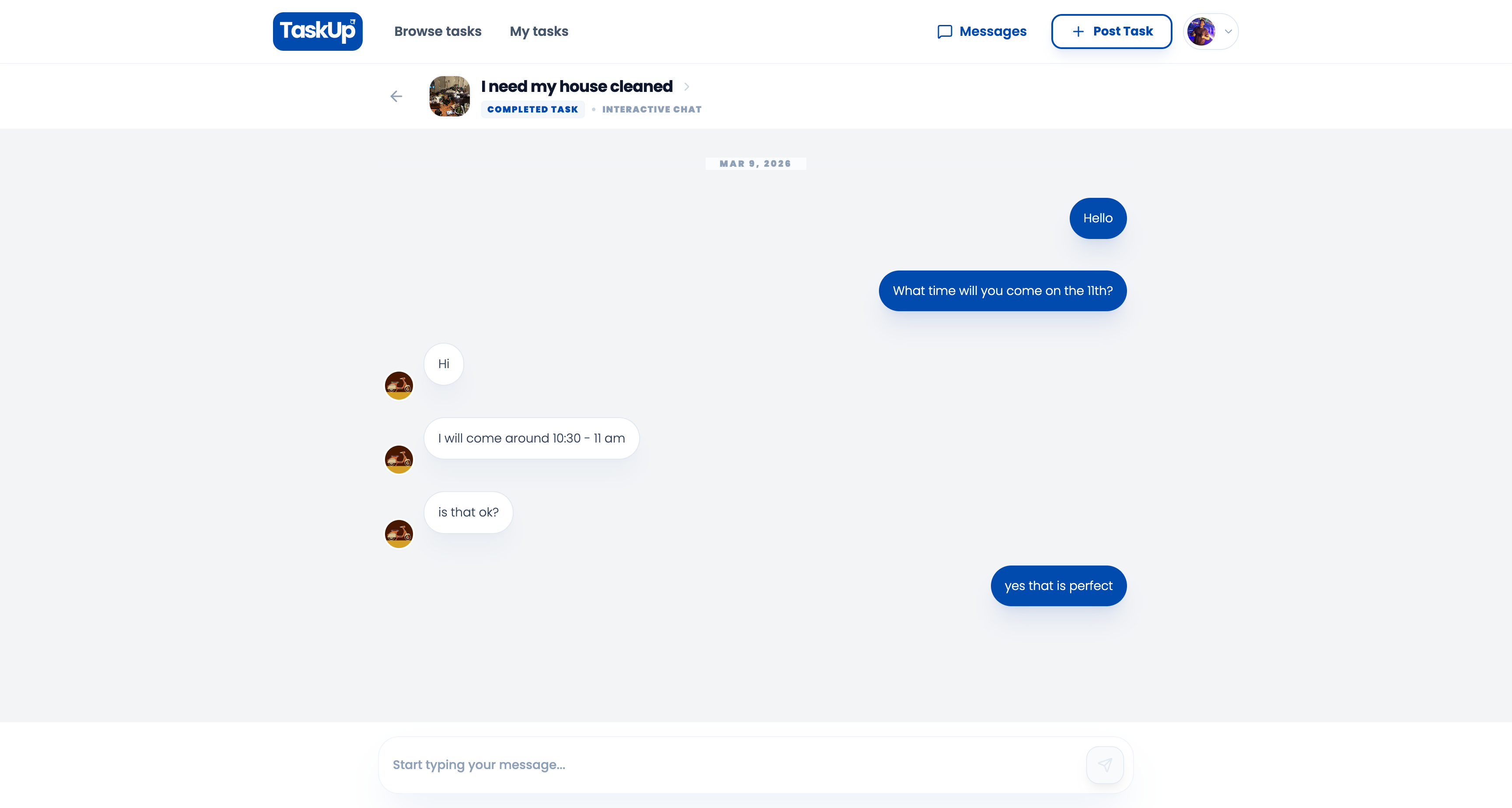Click the COMPLETED TASK badge
The width and height of the screenshot is (1512, 808).
pyautogui.click(x=532, y=109)
